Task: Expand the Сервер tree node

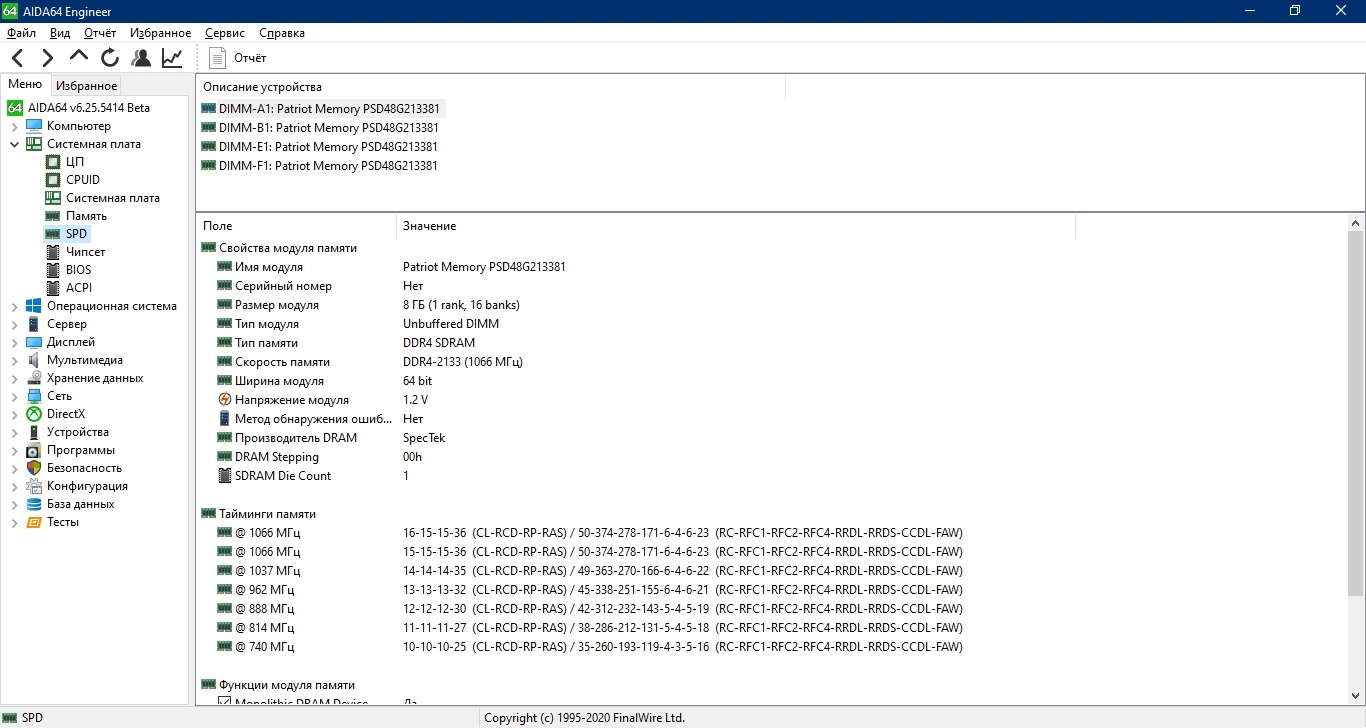Action: click(x=14, y=324)
